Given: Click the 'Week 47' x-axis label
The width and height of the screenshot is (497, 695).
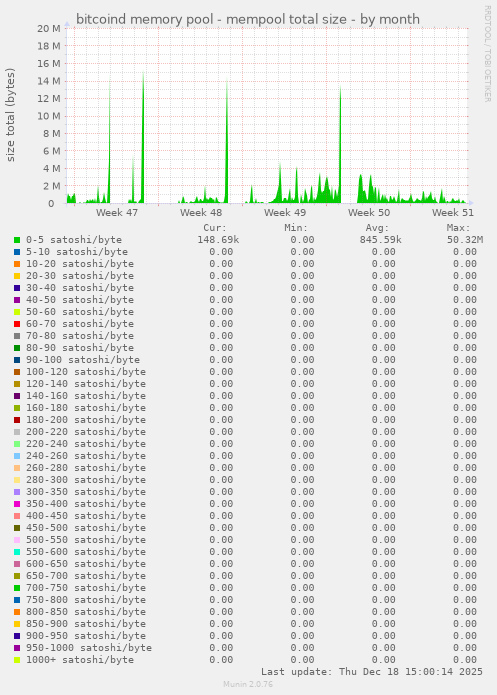Looking at the screenshot, I should [117, 213].
